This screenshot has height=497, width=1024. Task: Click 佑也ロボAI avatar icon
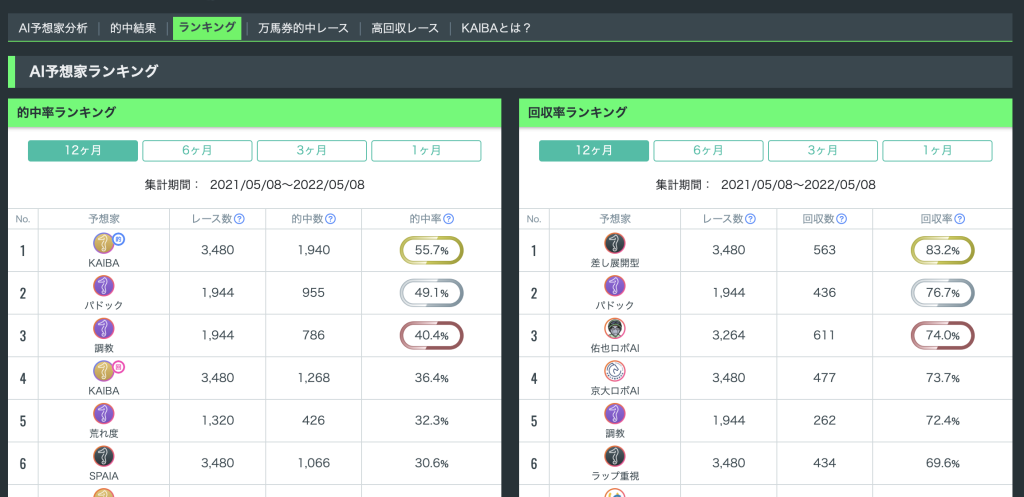[615, 329]
